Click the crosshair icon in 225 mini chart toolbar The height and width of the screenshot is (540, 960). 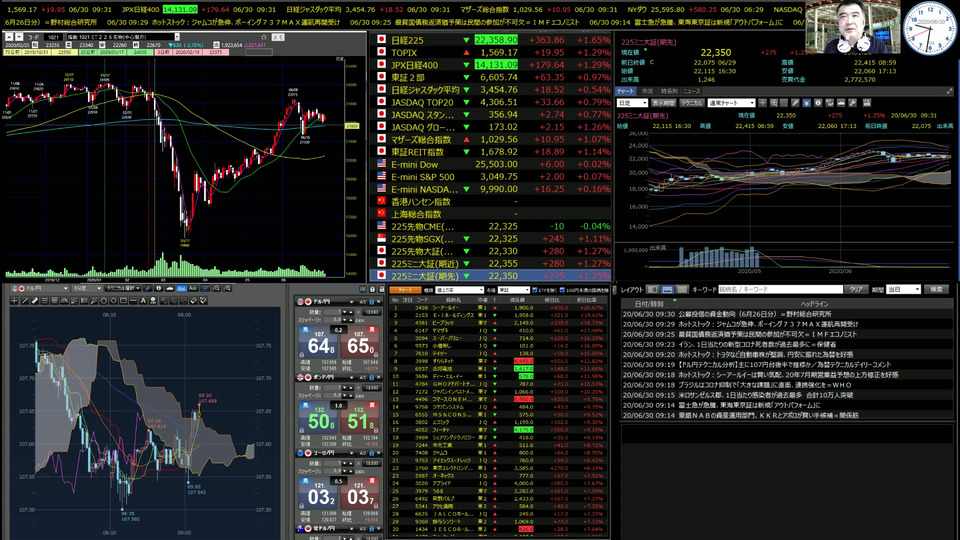[x=762, y=103]
